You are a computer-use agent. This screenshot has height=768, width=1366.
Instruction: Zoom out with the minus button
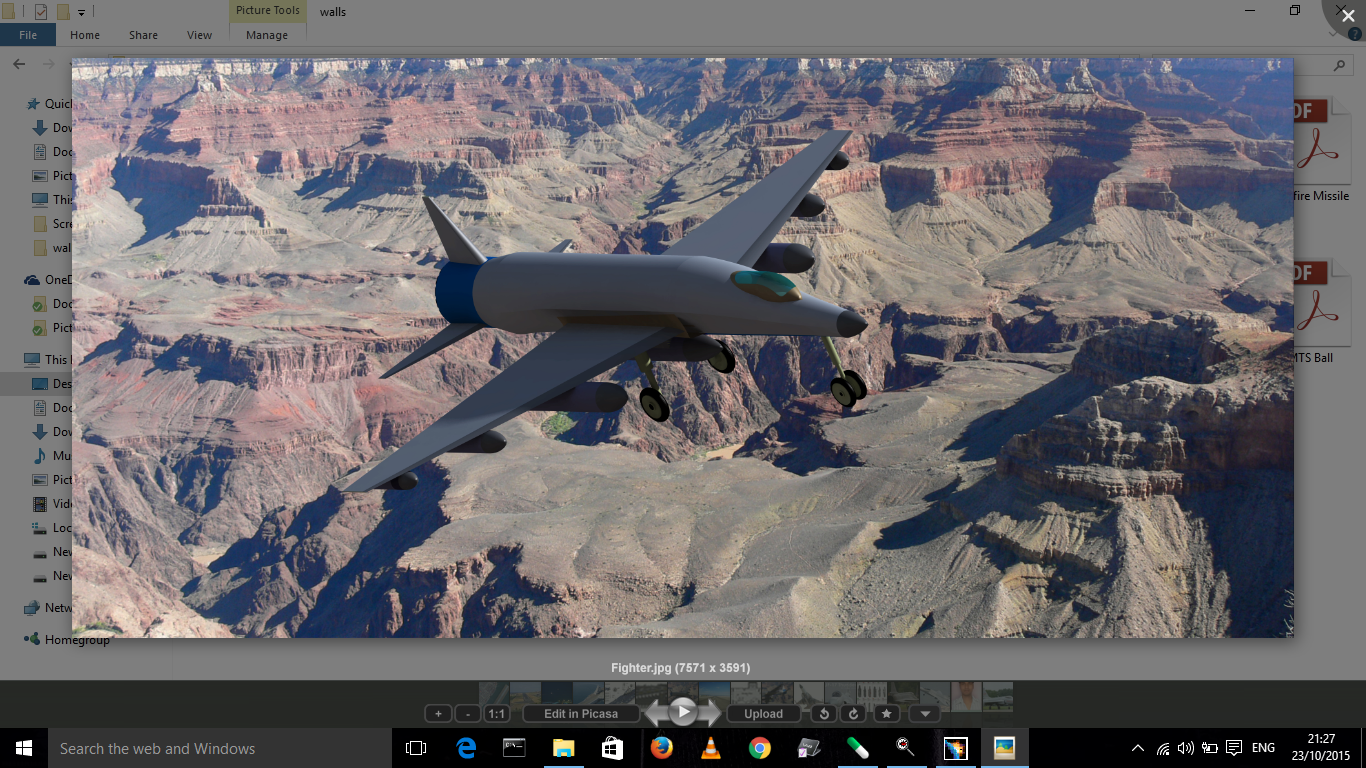click(467, 714)
